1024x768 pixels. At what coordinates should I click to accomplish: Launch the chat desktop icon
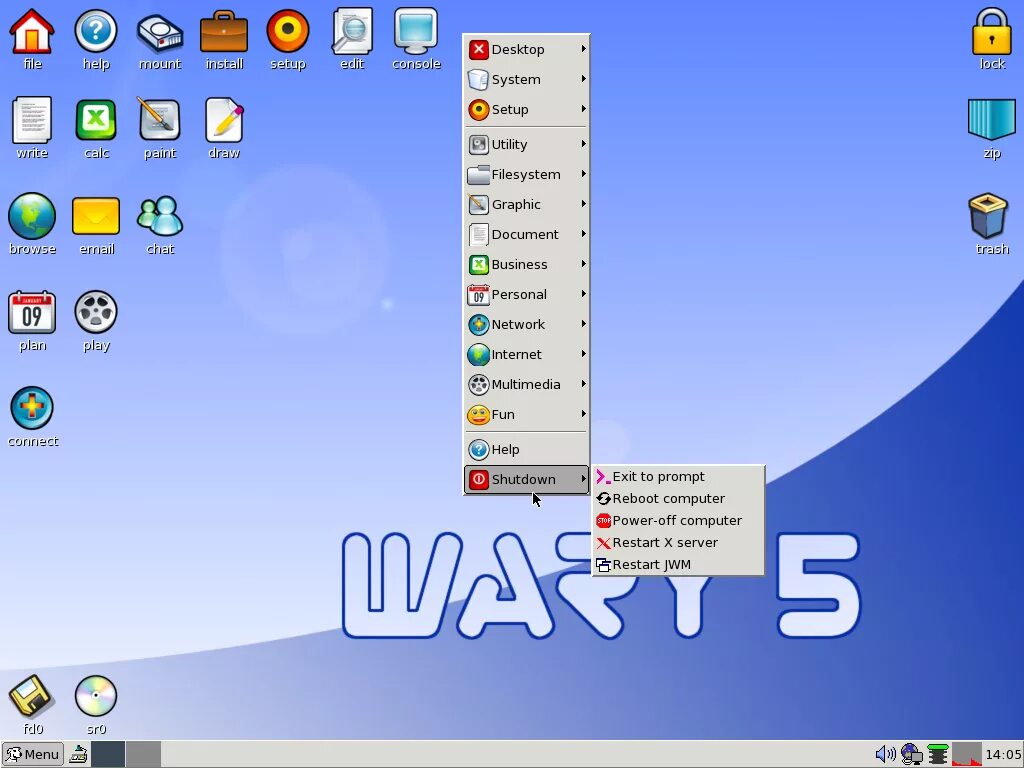pyautogui.click(x=159, y=216)
